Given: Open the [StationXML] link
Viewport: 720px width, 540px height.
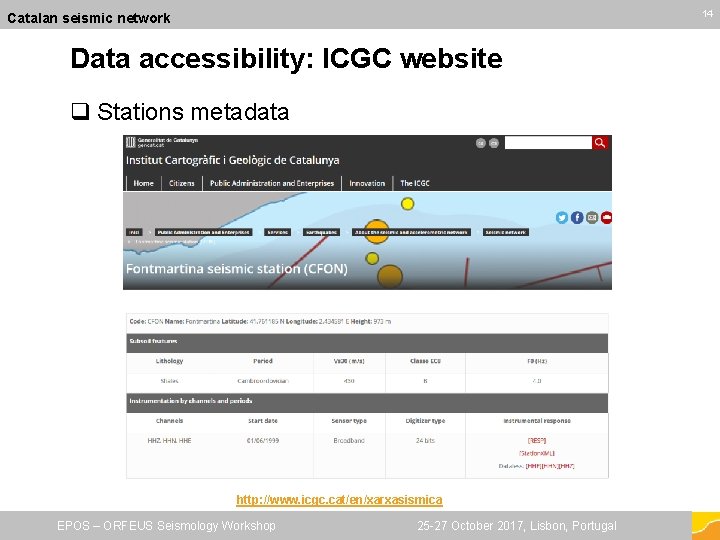Looking at the screenshot, I should tap(537, 453).
